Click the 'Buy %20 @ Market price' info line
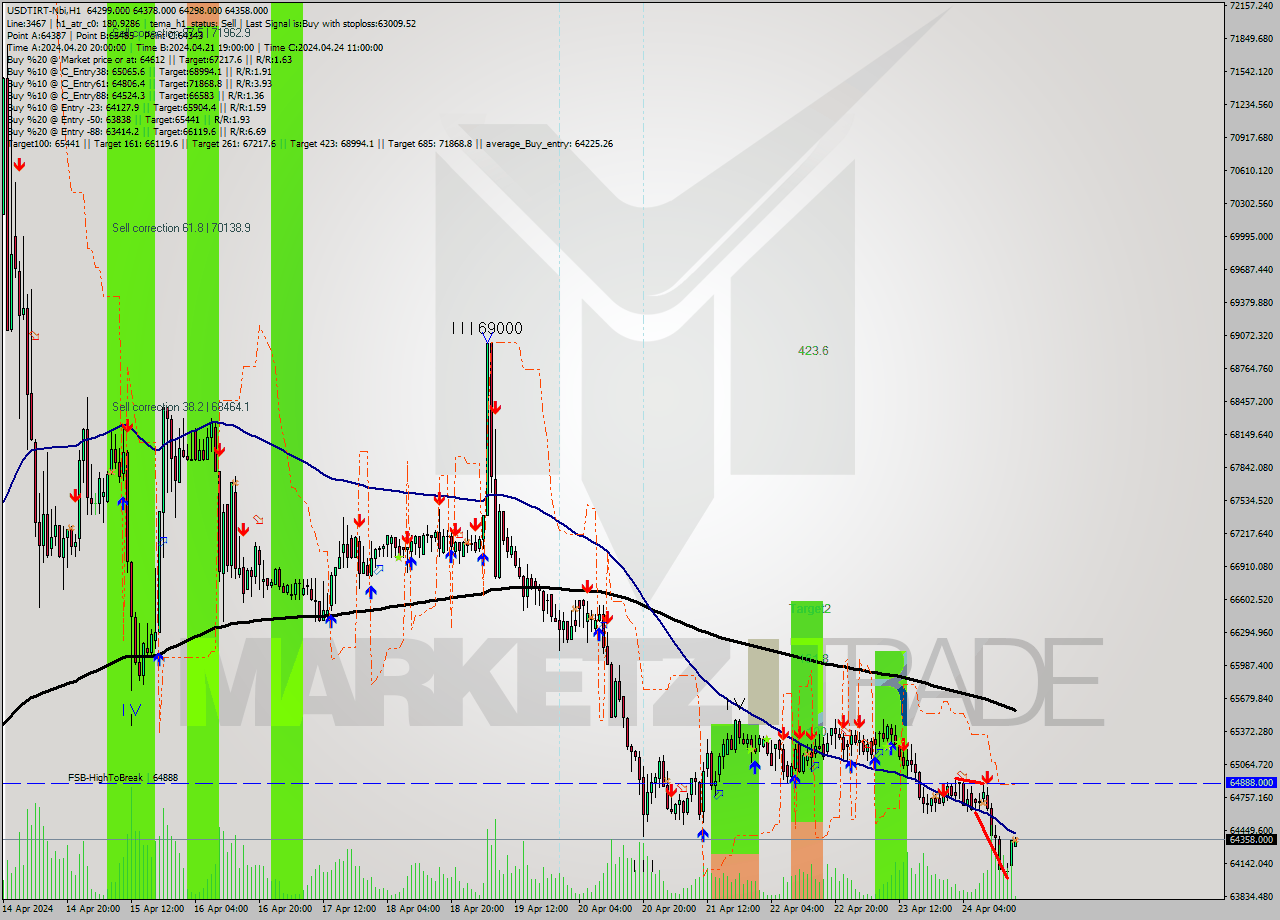This screenshot has height=920, width=1280. 150,59
